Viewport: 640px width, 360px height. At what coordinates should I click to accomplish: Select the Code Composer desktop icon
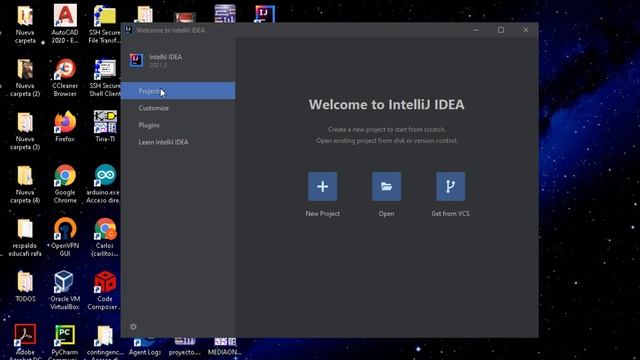[x=104, y=290]
